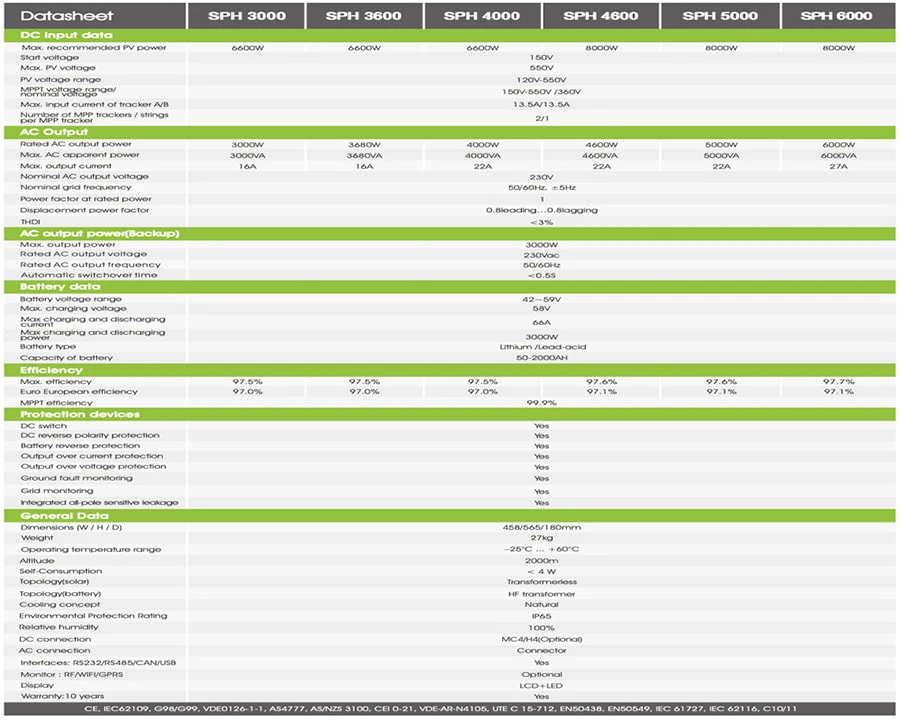The height and width of the screenshot is (720, 900).
Task: Click the "Max. recommended PV power" row label
Action: click(94, 48)
